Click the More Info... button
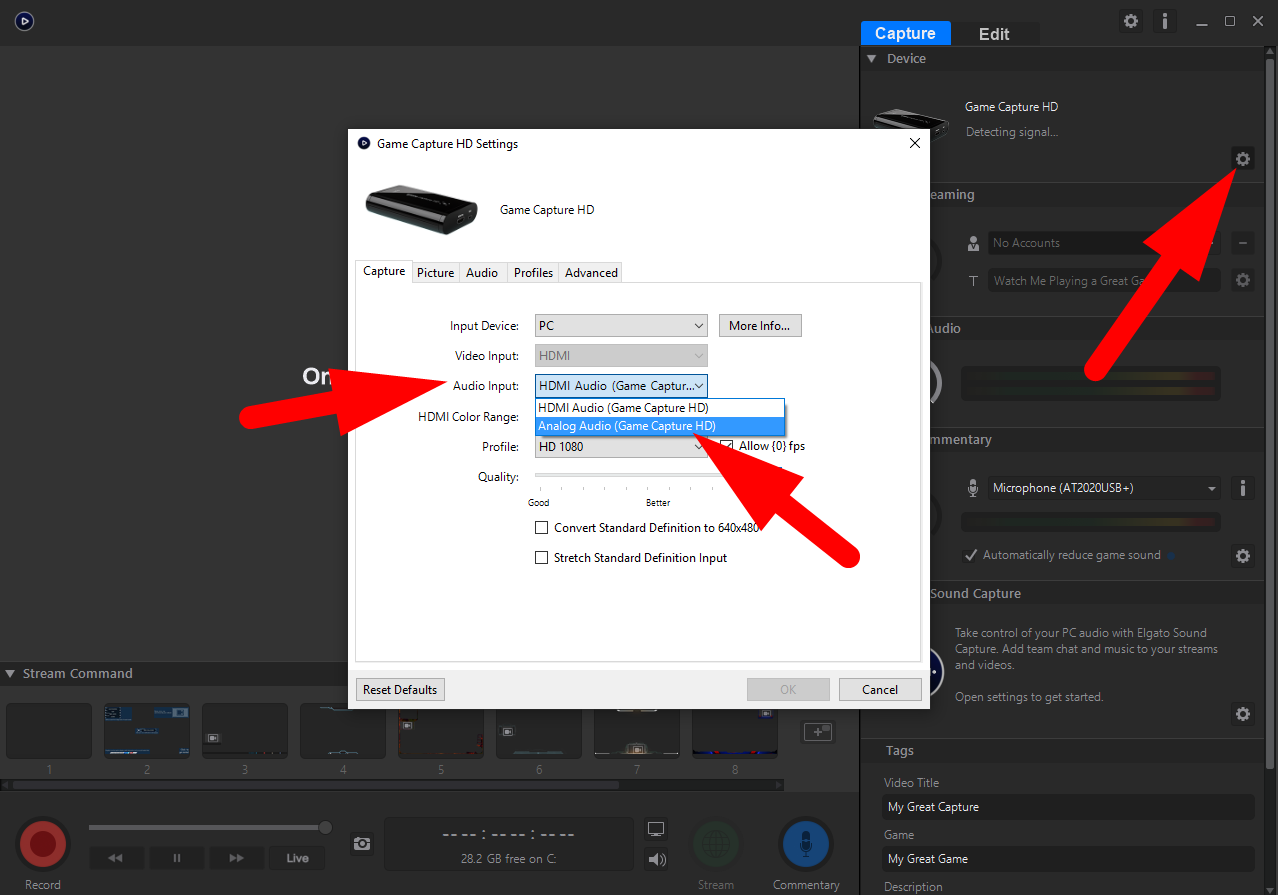Viewport: 1278px width, 895px height. 759,326
